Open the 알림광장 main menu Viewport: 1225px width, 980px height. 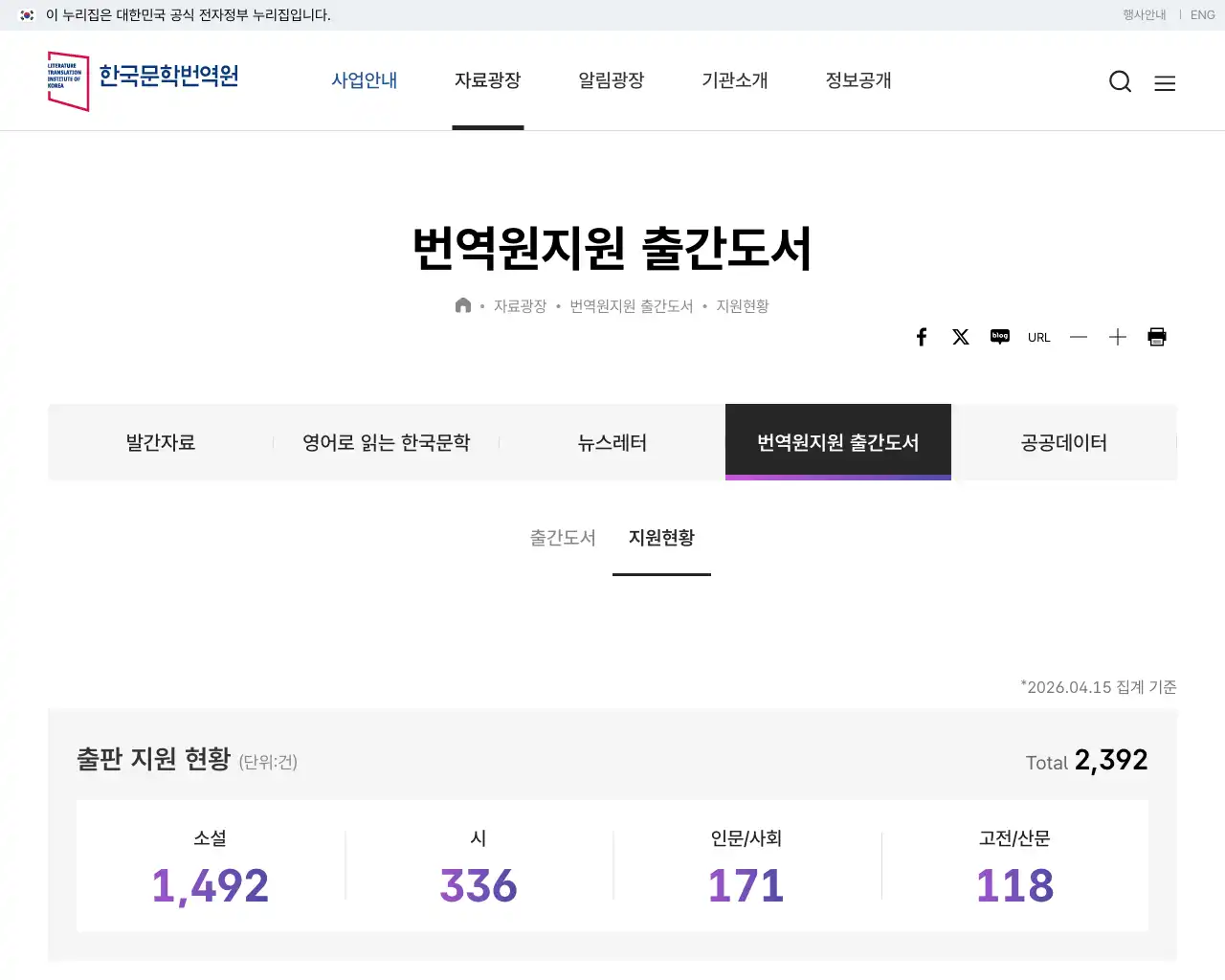point(612,80)
